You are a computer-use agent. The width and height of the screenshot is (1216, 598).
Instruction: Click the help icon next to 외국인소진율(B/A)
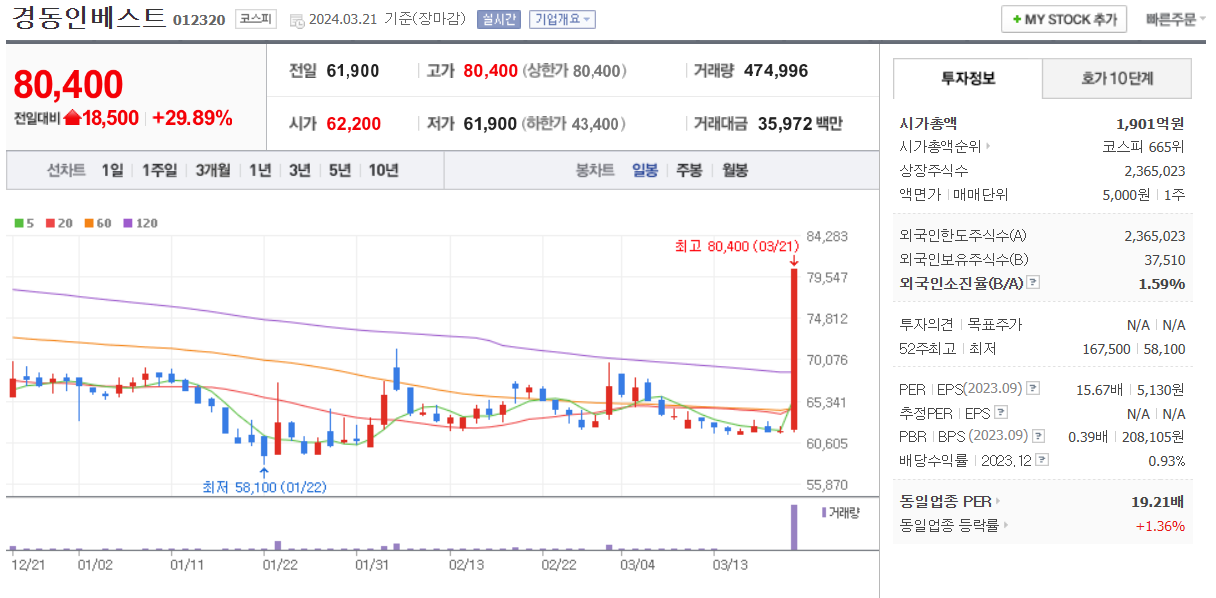[x=1034, y=283]
